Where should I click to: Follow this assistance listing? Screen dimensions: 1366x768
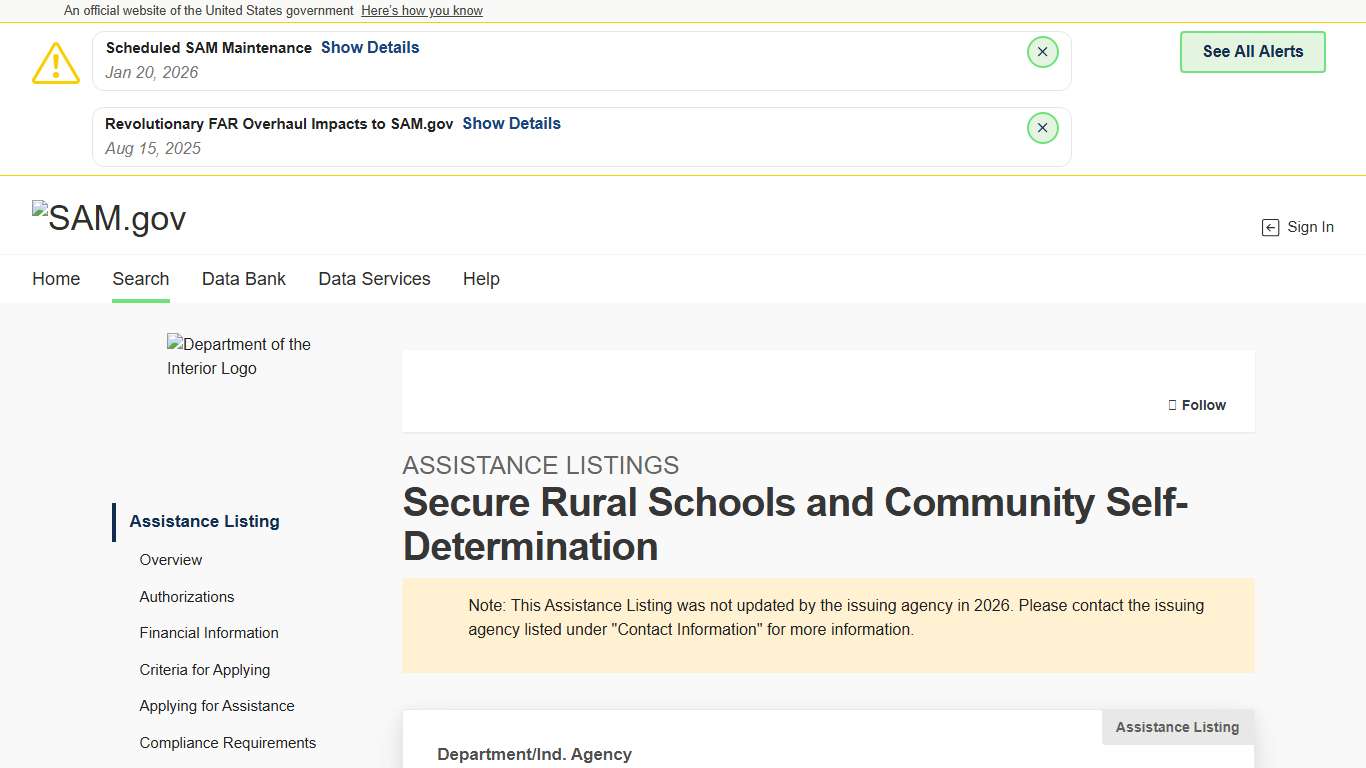pyautogui.click(x=1196, y=405)
